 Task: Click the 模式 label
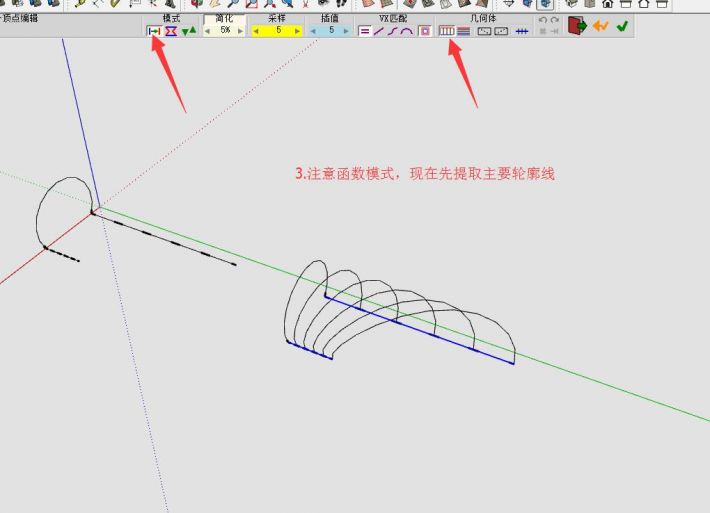pos(172,19)
